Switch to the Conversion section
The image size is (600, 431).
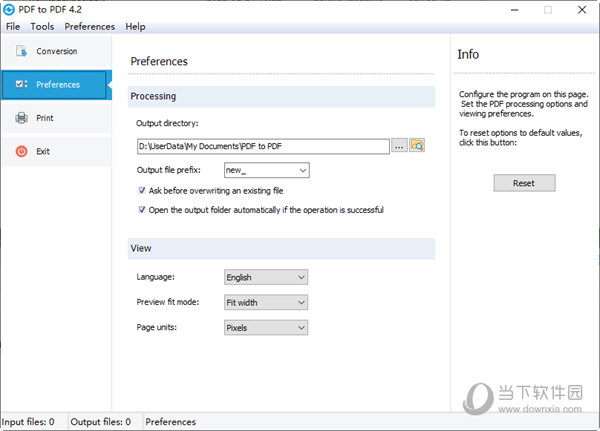57,51
